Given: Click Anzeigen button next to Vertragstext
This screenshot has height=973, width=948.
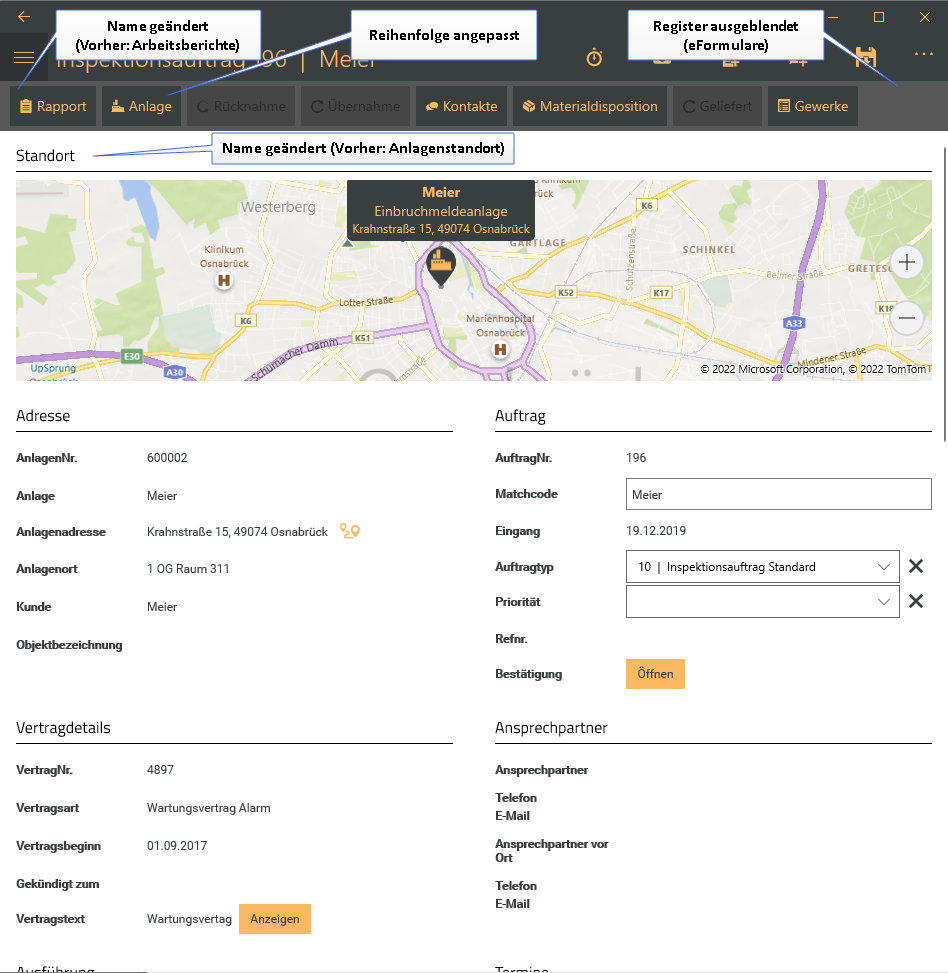Looking at the screenshot, I should pyautogui.click(x=275, y=919).
